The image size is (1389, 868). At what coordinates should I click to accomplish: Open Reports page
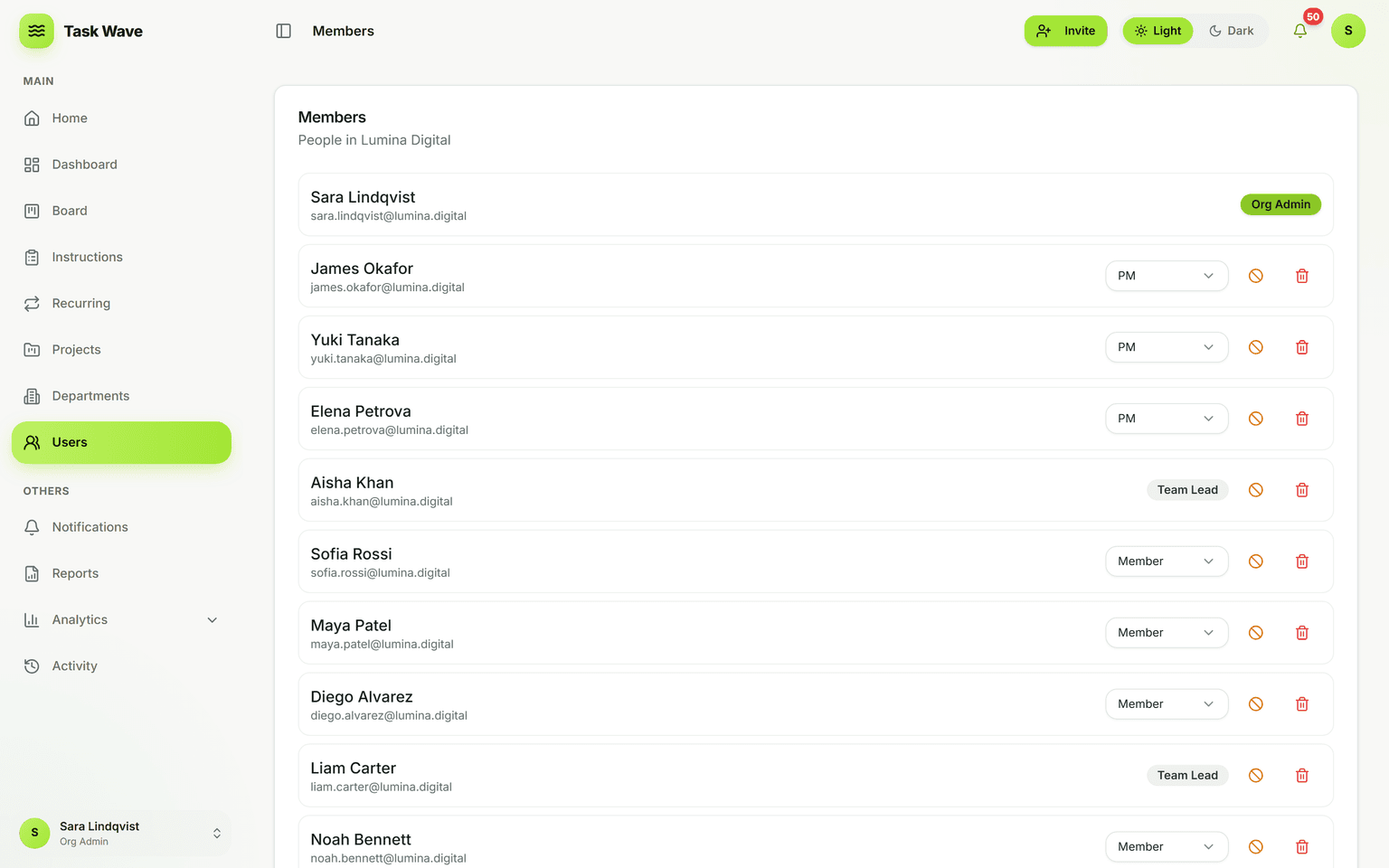coord(121,573)
